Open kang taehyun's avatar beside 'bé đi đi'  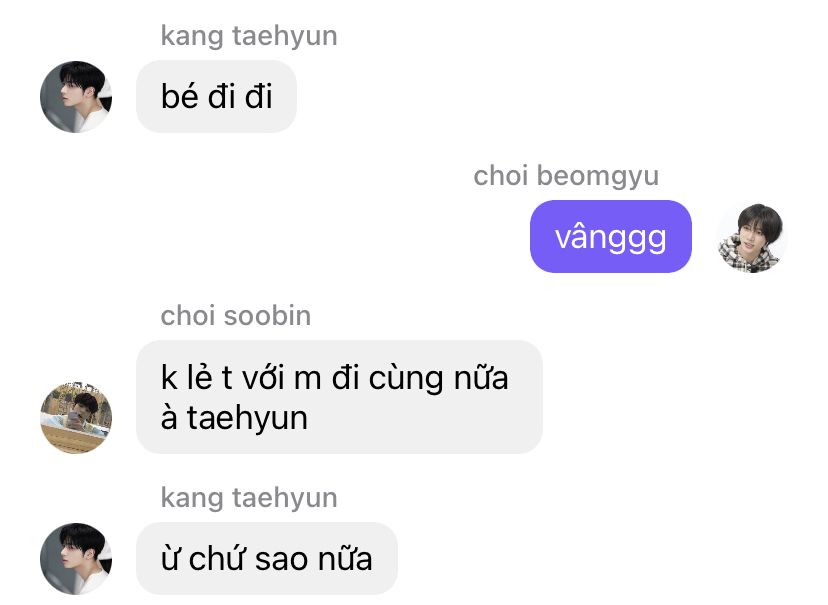click(x=76, y=97)
